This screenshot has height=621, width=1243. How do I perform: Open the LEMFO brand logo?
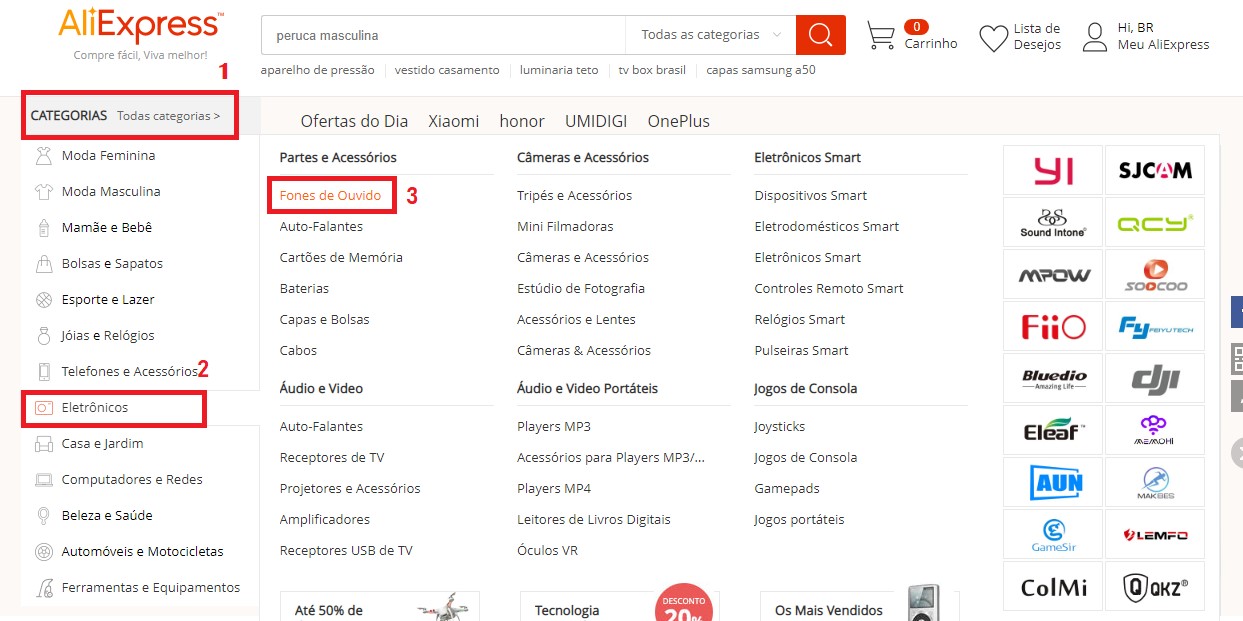tap(1155, 534)
